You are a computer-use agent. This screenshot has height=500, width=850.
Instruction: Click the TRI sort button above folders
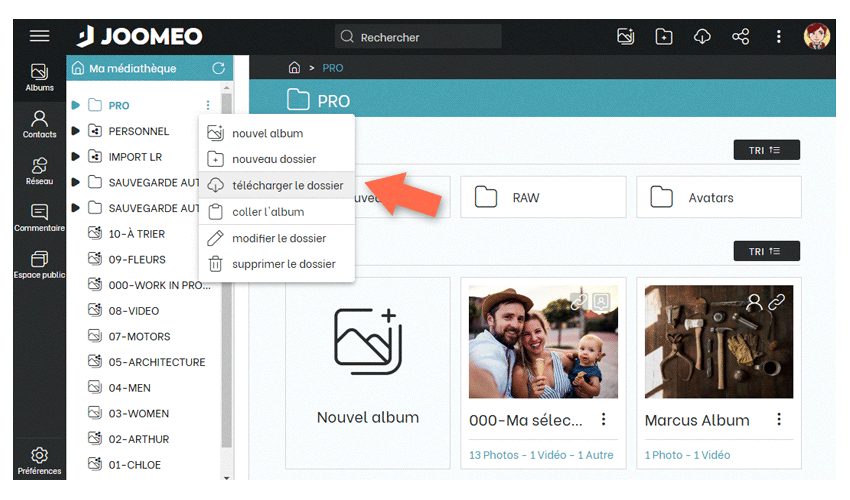tap(766, 150)
